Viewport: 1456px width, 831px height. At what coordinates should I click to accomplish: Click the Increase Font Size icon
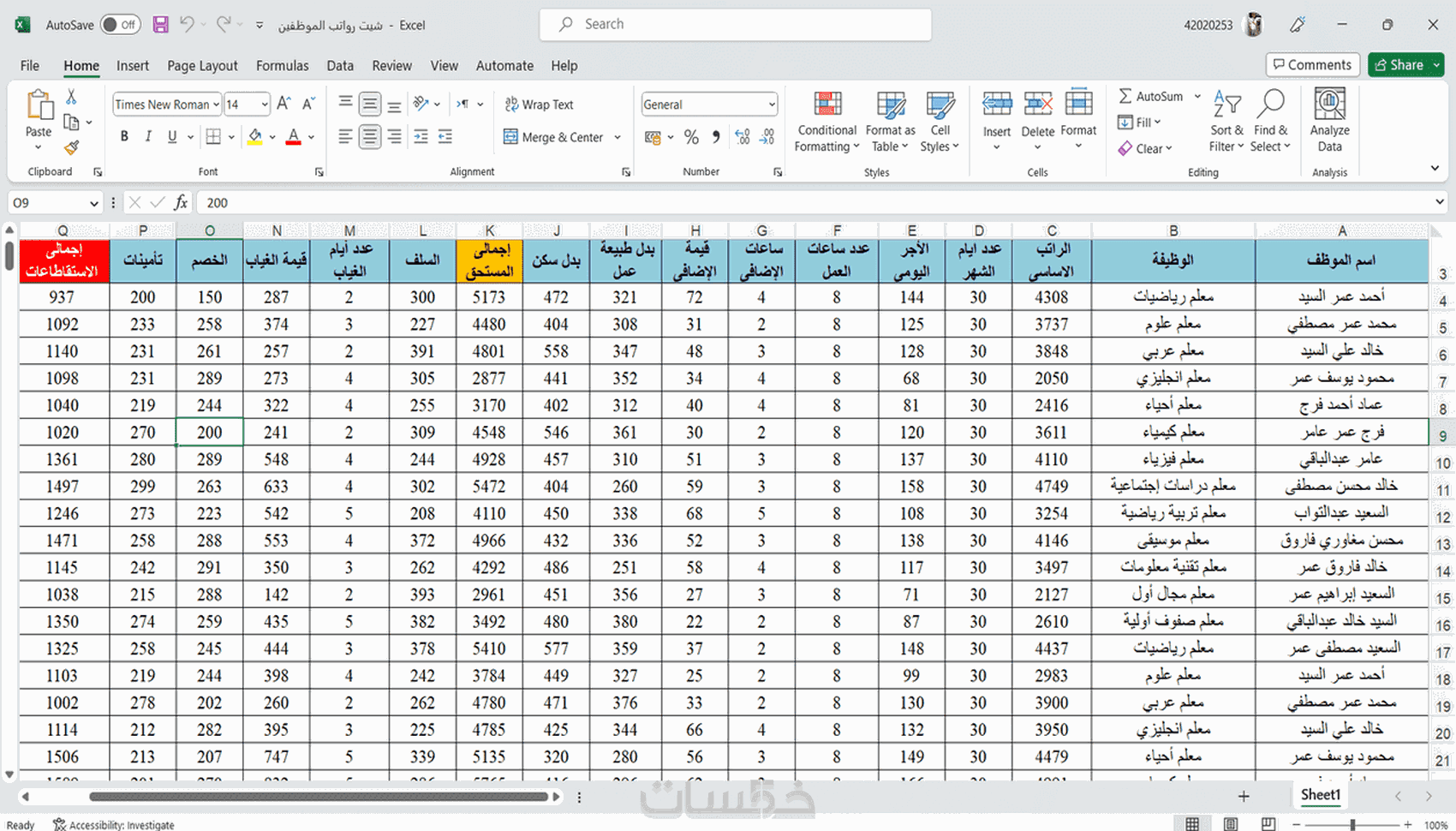point(284,104)
